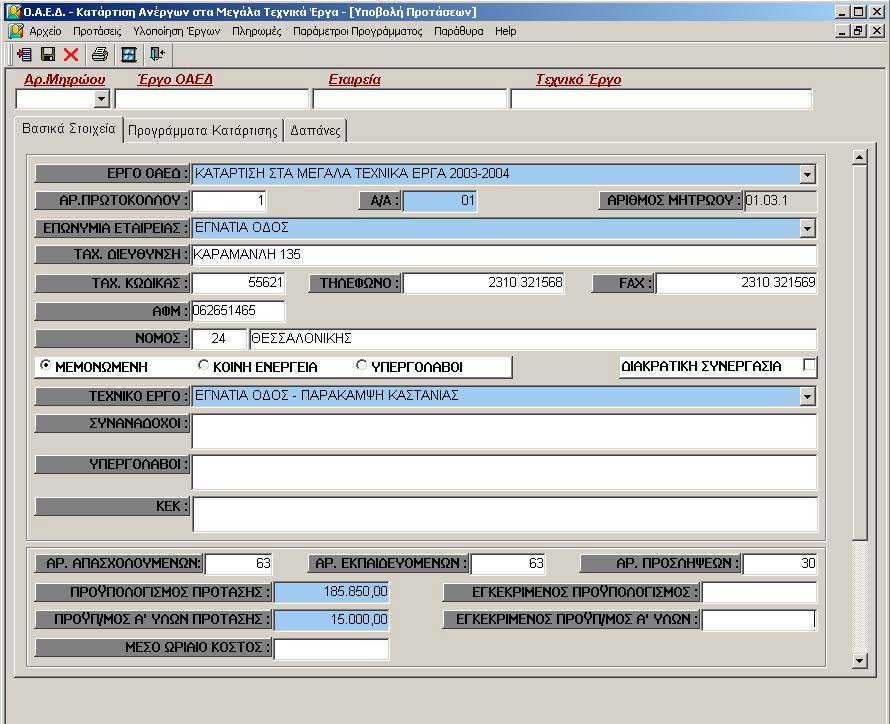Switch to the Προγράμματα Κατάρτισης tab

point(203,131)
